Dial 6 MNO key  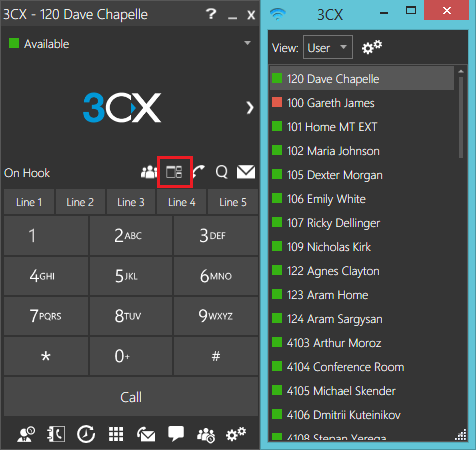point(216,276)
